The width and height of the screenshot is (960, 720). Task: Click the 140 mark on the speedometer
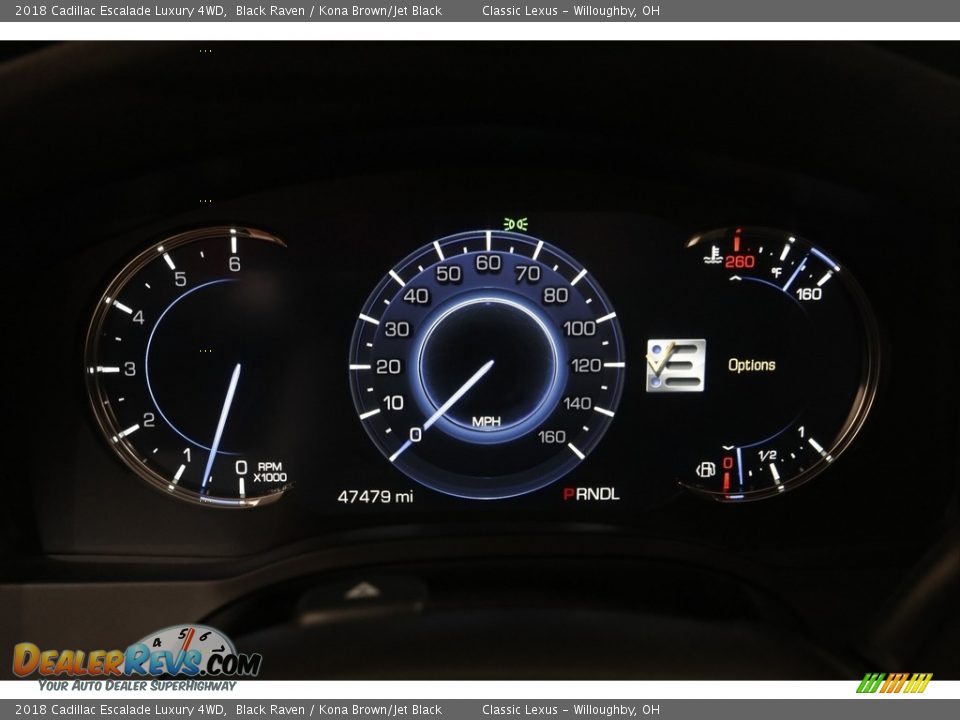577,403
